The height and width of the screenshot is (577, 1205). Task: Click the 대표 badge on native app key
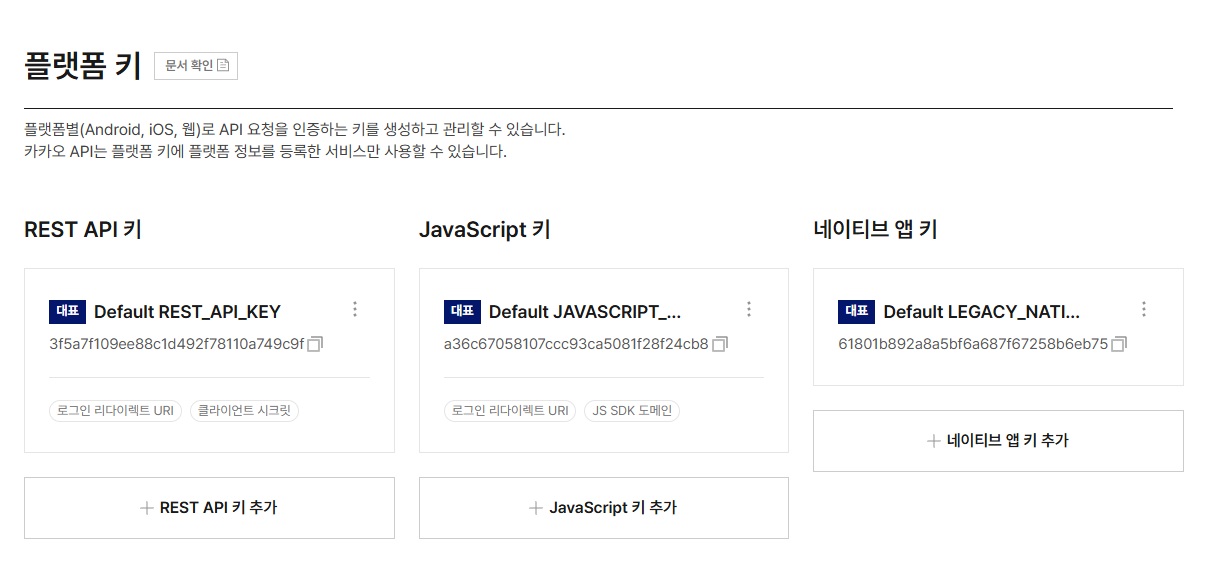pyautogui.click(x=857, y=312)
